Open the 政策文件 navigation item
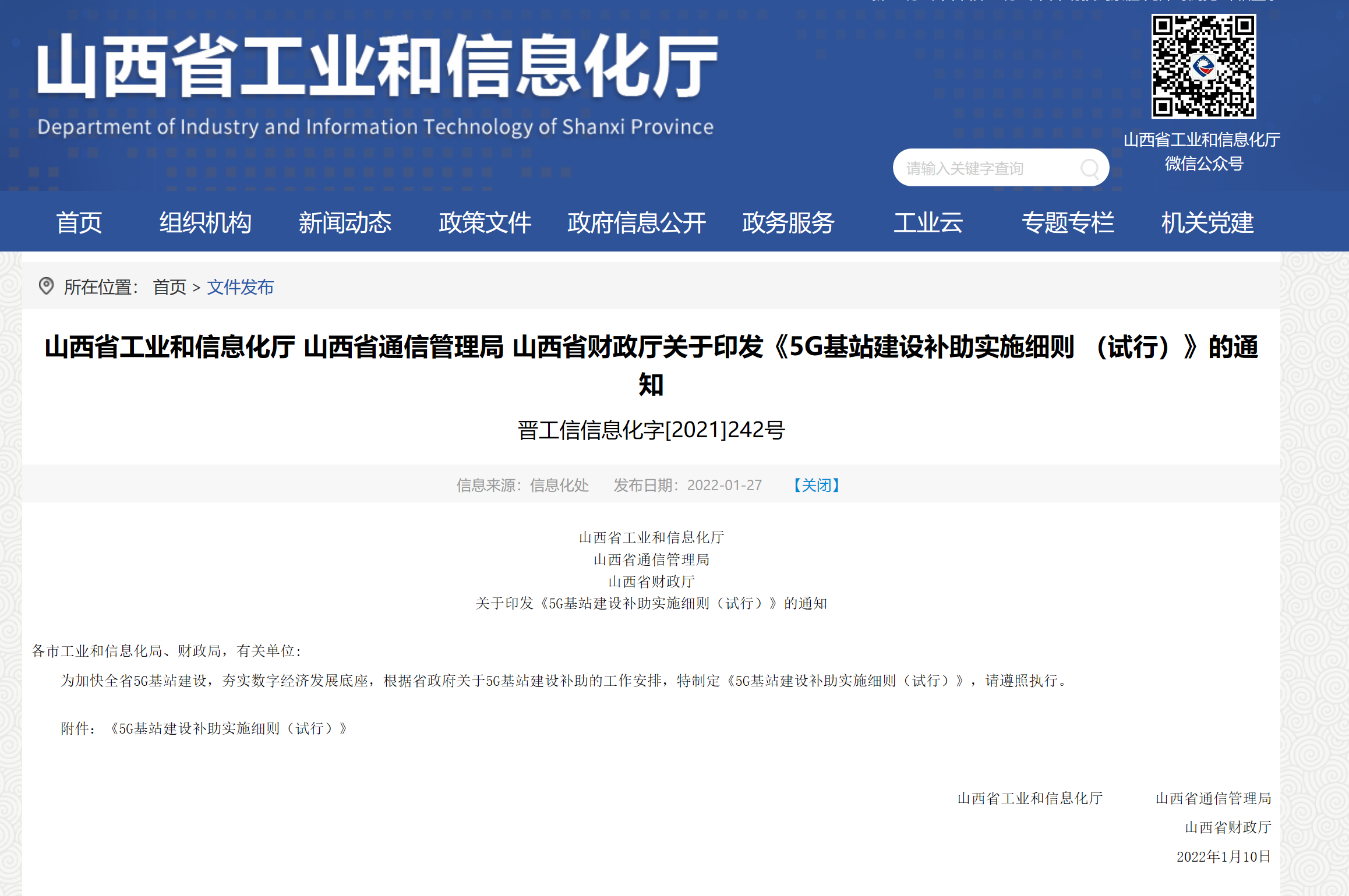The height and width of the screenshot is (896, 1349). (485, 223)
